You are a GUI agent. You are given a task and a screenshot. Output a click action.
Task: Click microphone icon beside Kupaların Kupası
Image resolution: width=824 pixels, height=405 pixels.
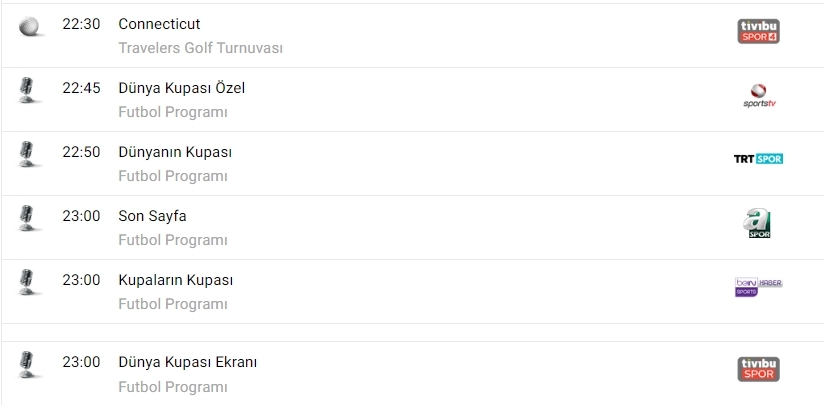coord(28,282)
